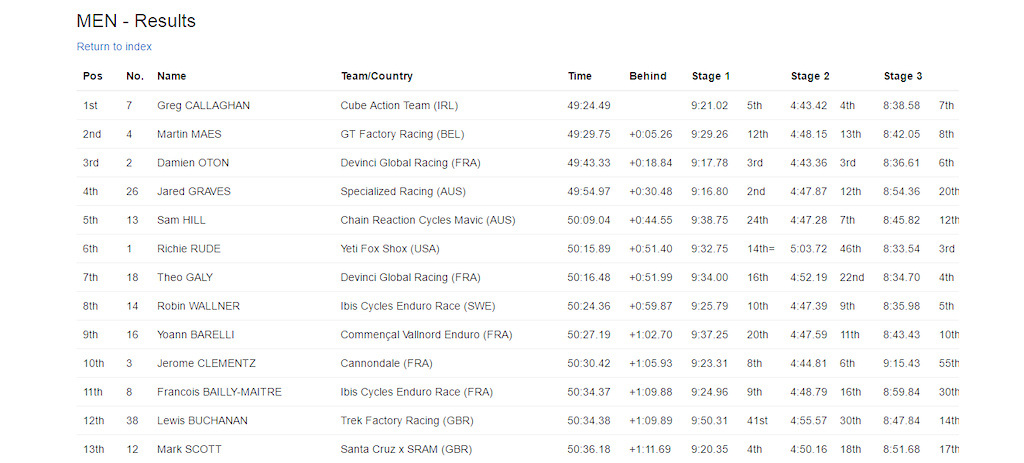Select the Commençal Vallnord Enduro (FRA) cell
The width and height of the screenshot is (1024, 463).
pyautogui.click(x=426, y=335)
